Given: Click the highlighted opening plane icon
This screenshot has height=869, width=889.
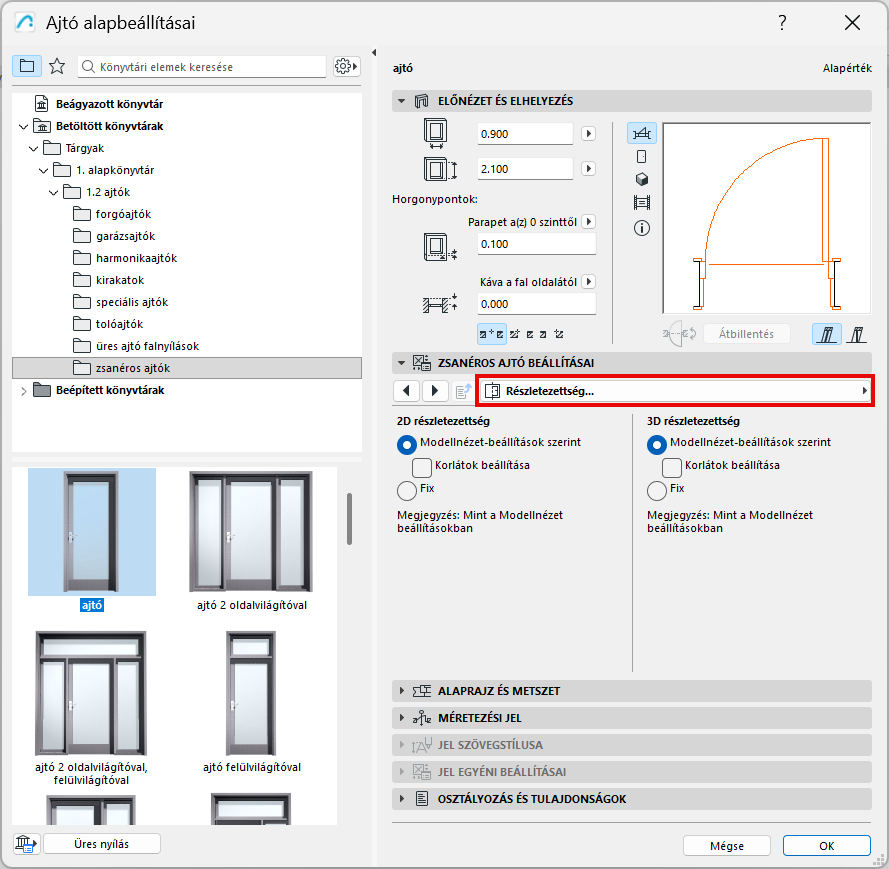Looking at the screenshot, I should point(827,334).
